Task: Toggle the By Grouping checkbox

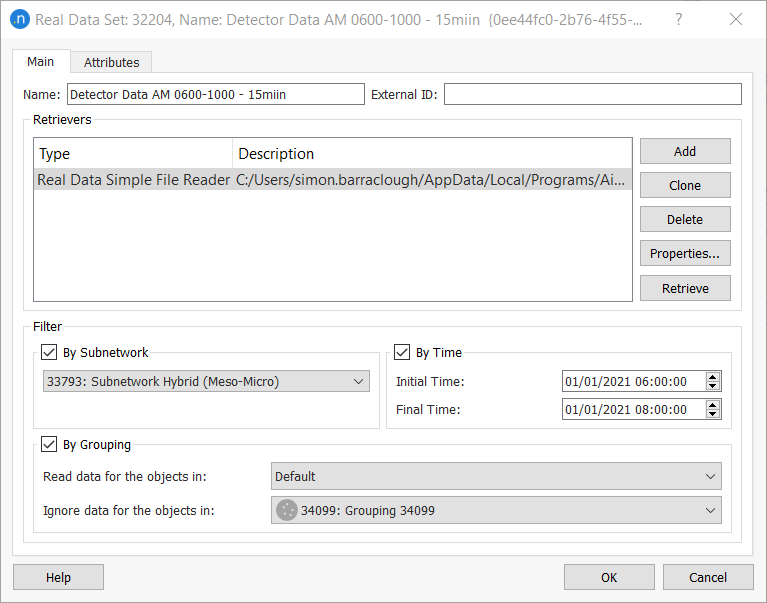Action: (49, 444)
